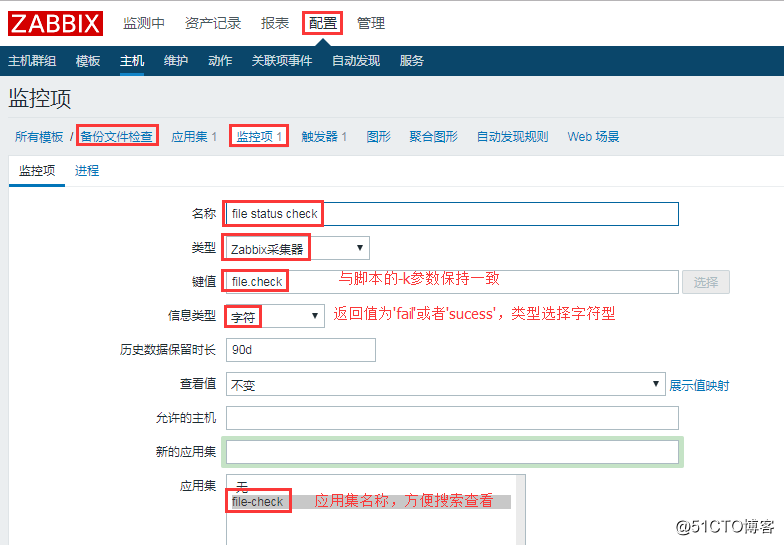Screen dimensions: 784x545
Task: Focus the 键值 input field
Action: [x=452, y=282]
